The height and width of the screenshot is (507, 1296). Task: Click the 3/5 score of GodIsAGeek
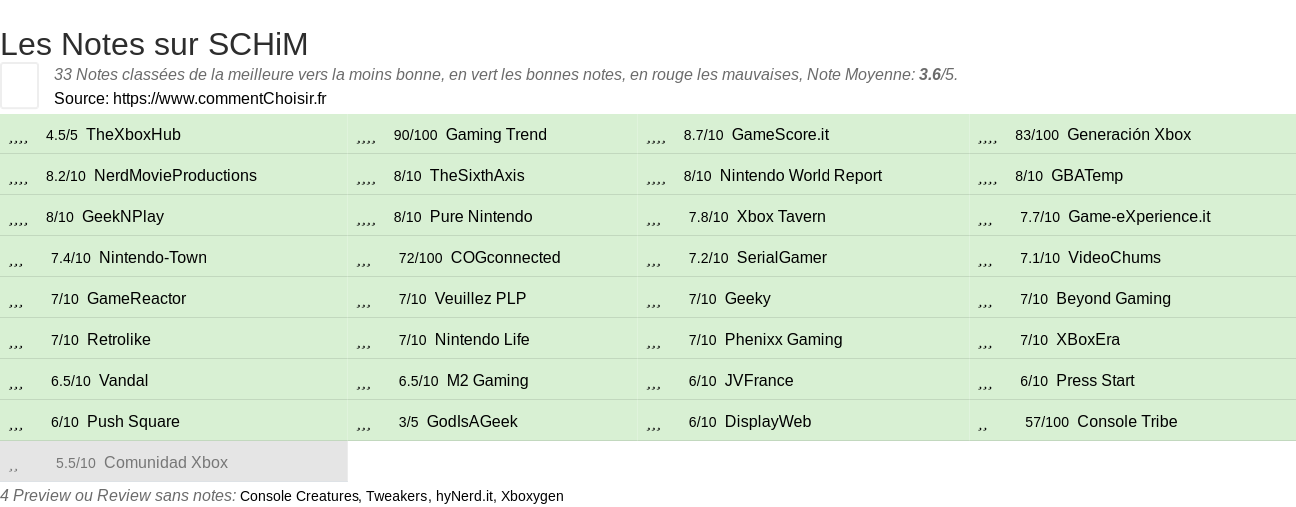pos(409,422)
